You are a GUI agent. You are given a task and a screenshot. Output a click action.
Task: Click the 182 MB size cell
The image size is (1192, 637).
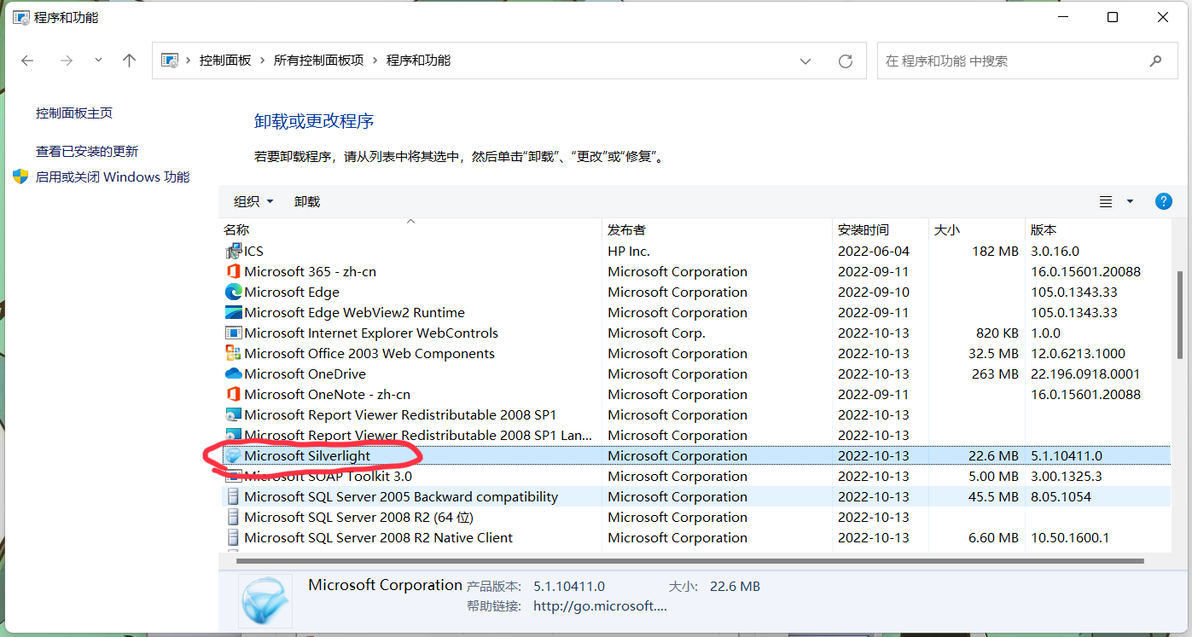pos(994,251)
